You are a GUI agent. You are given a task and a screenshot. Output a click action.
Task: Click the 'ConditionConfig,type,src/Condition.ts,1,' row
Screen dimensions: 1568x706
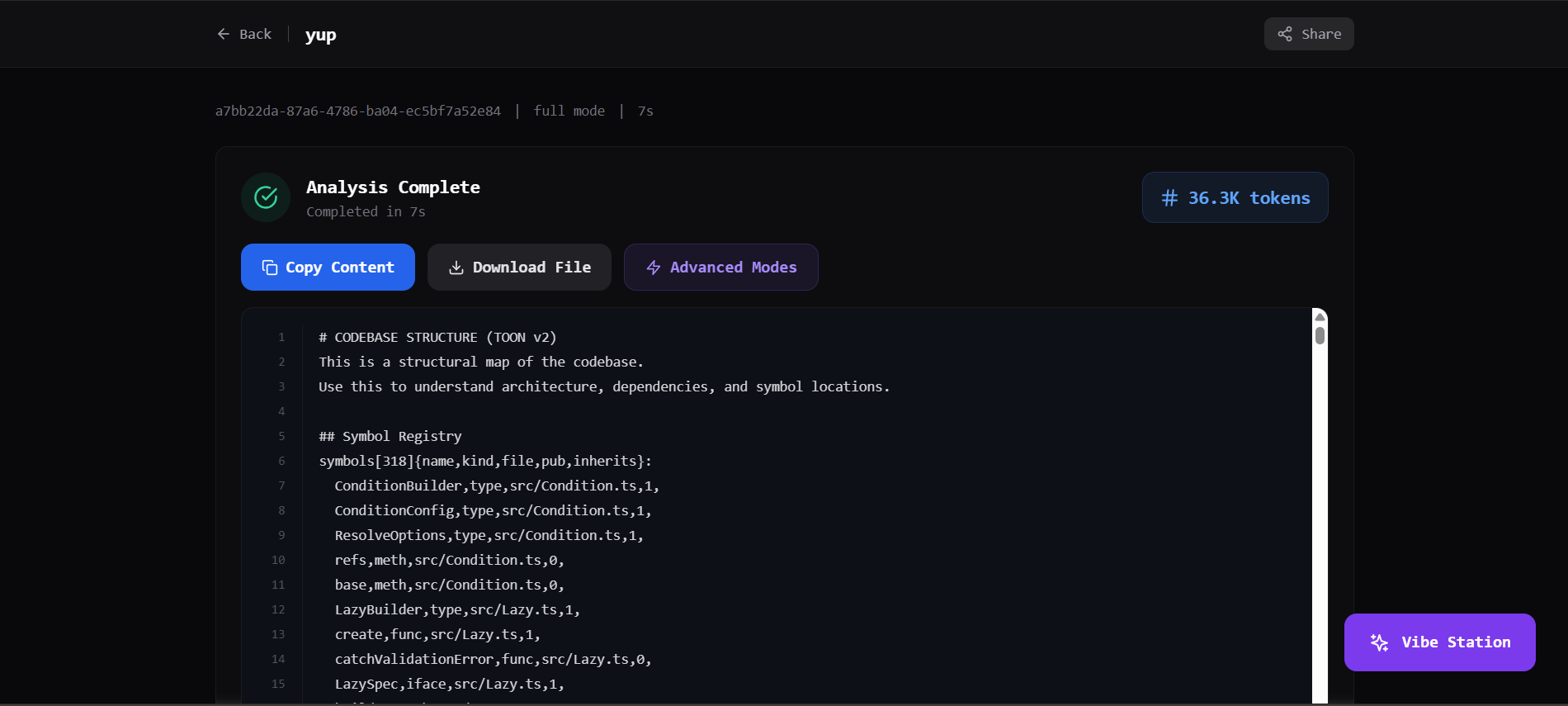coord(493,510)
